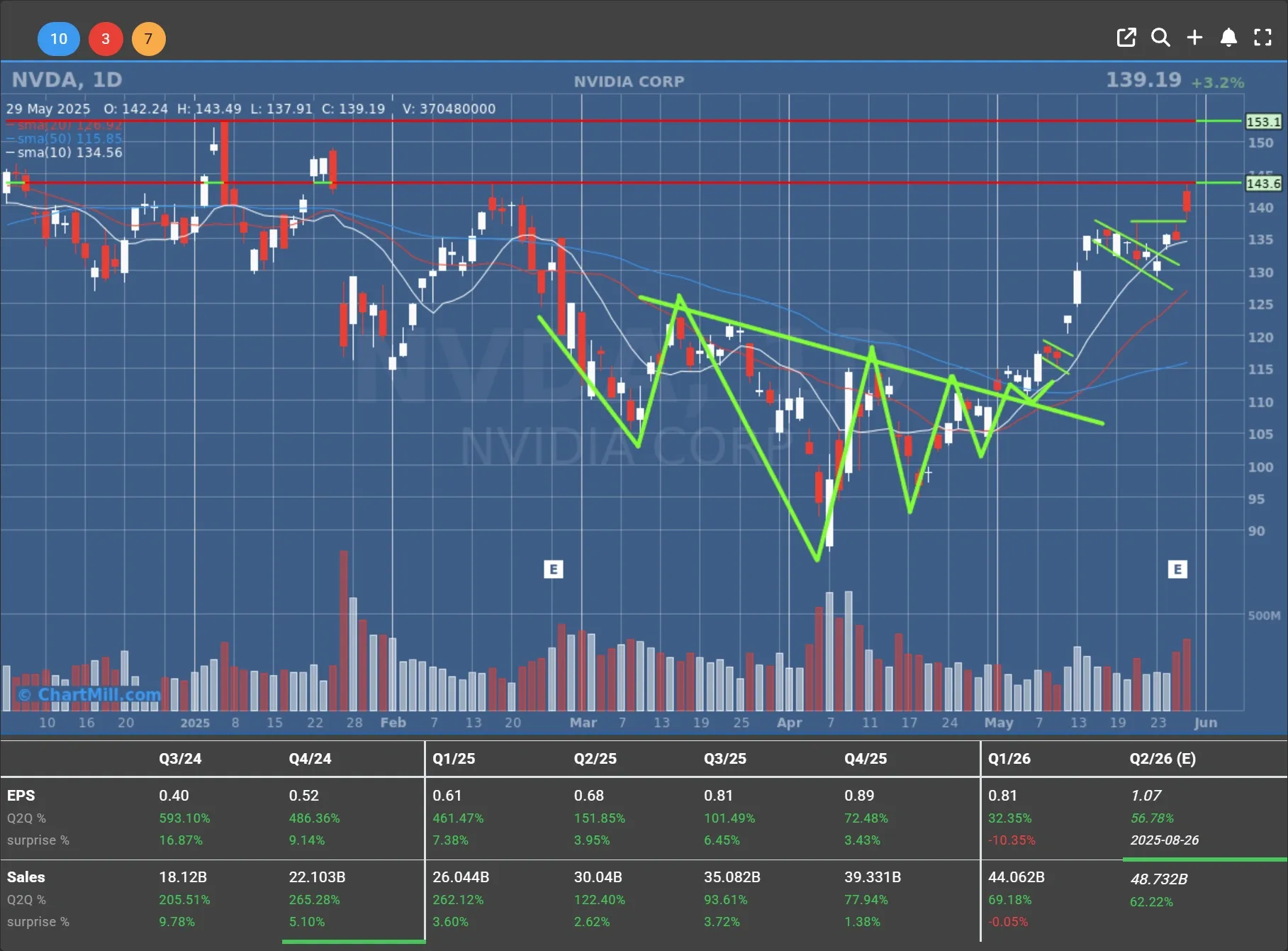
Task: Click the magnifier search icon
Action: (x=1160, y=38)
